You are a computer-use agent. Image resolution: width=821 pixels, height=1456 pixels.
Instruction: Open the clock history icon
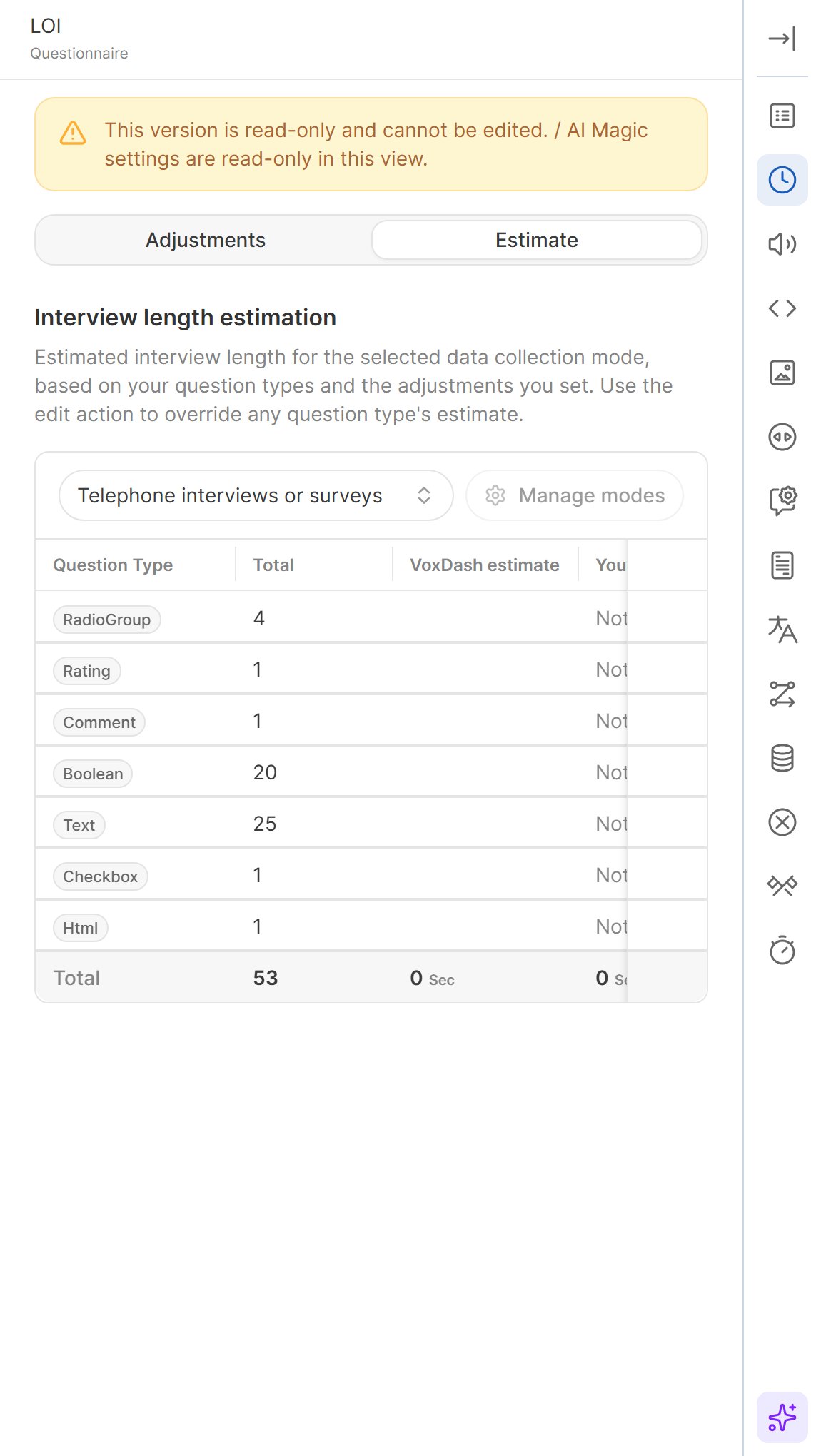[782, 180]
